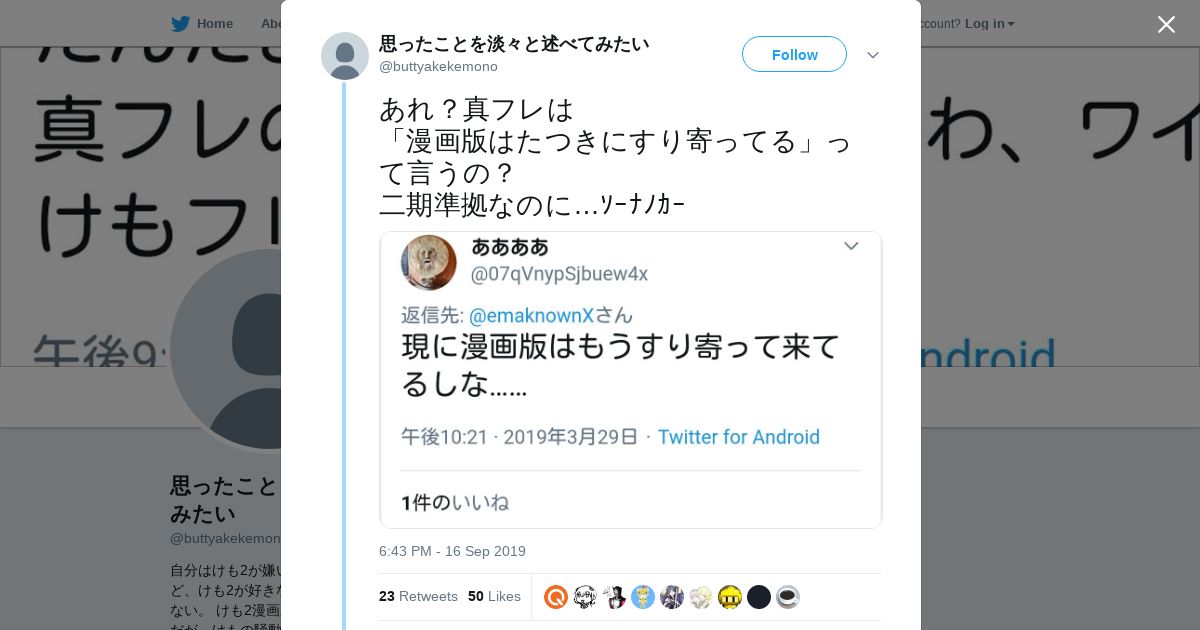Click the author display name 思ったことを淡々と述べてみたい
Viewport: 1200px width, 630px height.
pos(514,44)
